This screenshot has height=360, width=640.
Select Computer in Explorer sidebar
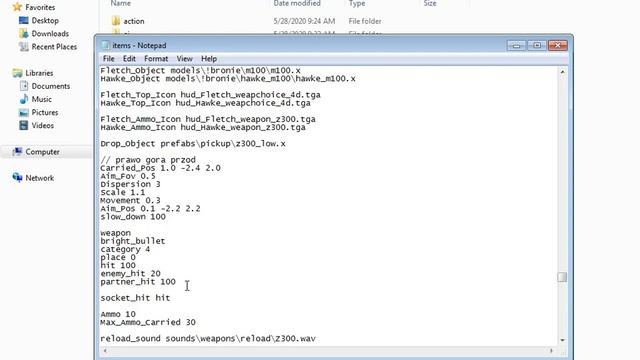coord(42,152)
